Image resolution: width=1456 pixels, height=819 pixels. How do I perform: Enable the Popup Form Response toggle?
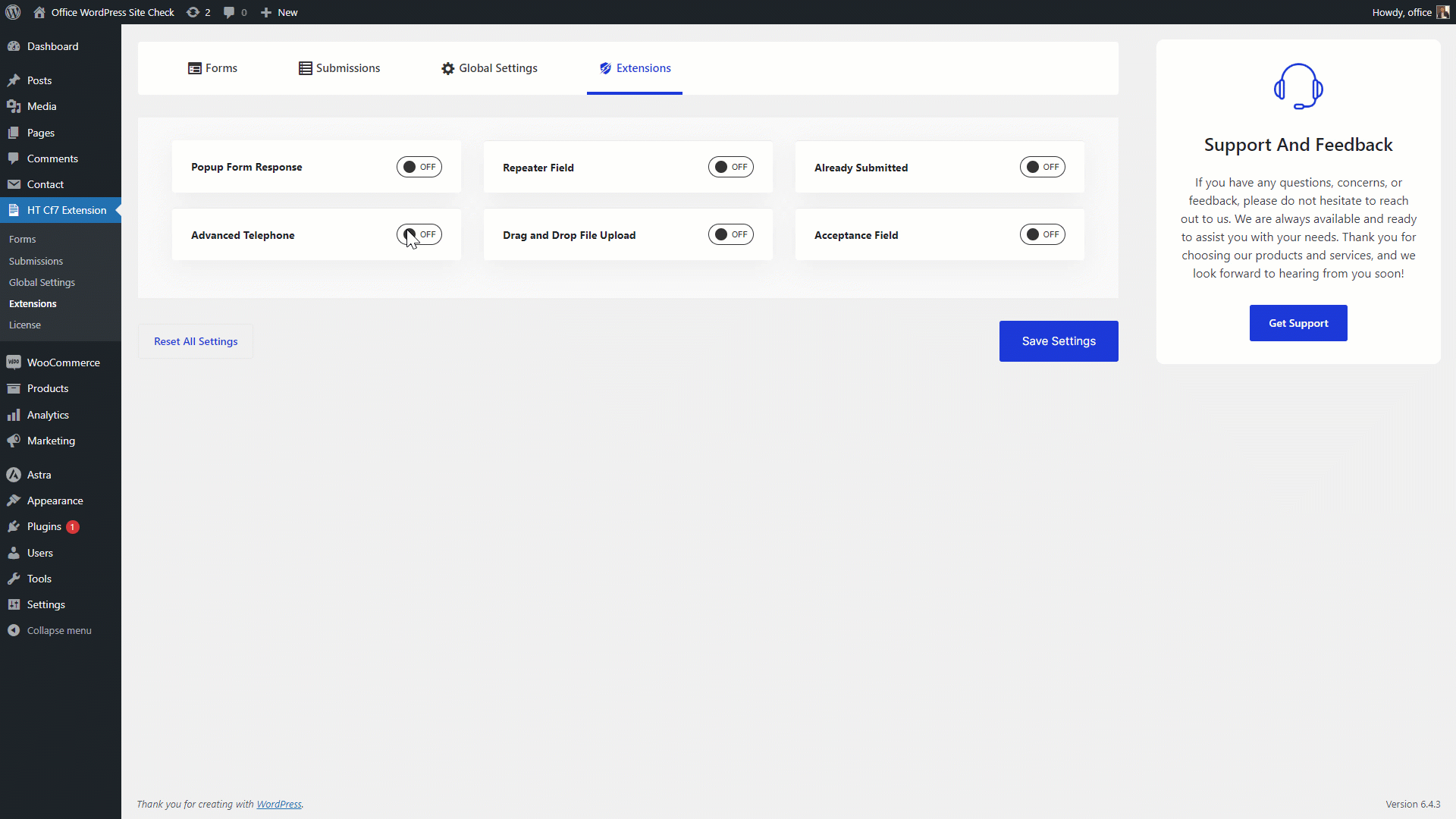(x=419, y=167)
